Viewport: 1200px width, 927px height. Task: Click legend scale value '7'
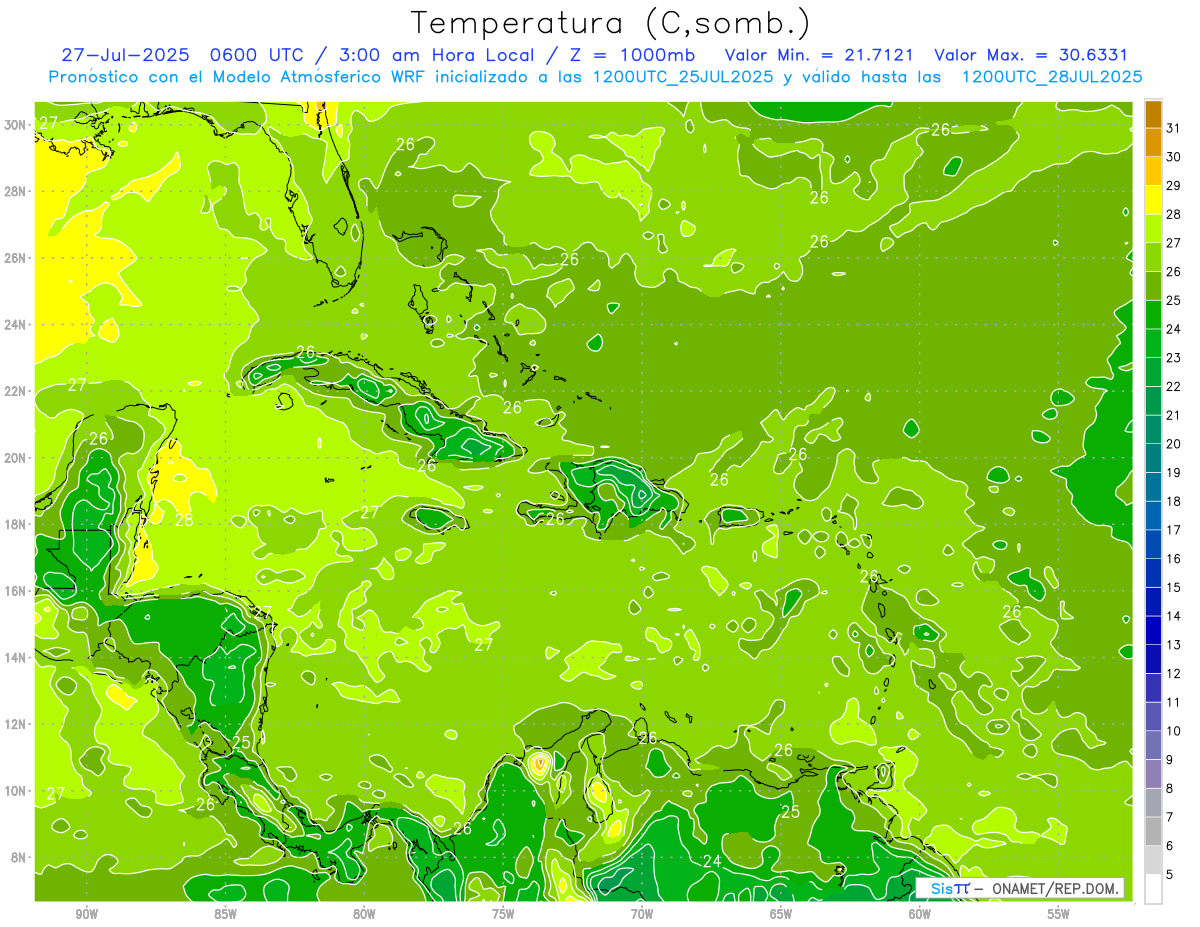1171,817
